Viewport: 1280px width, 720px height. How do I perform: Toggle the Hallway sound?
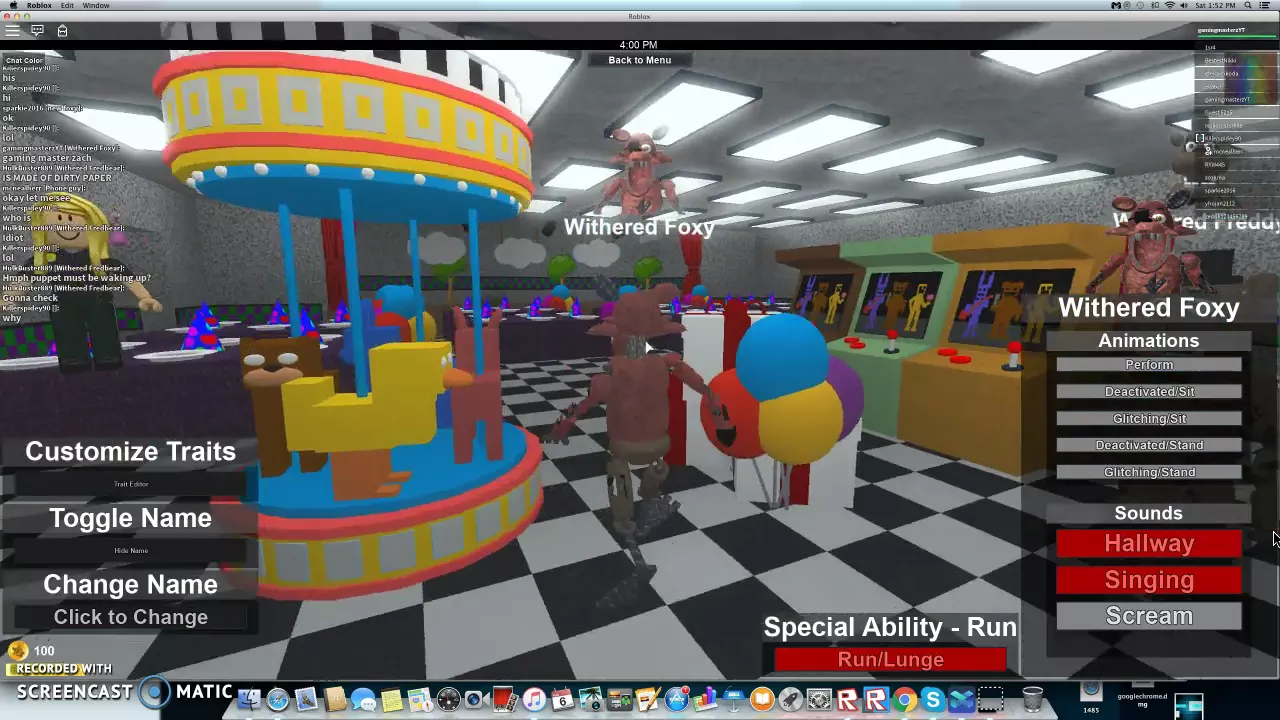1149,543
